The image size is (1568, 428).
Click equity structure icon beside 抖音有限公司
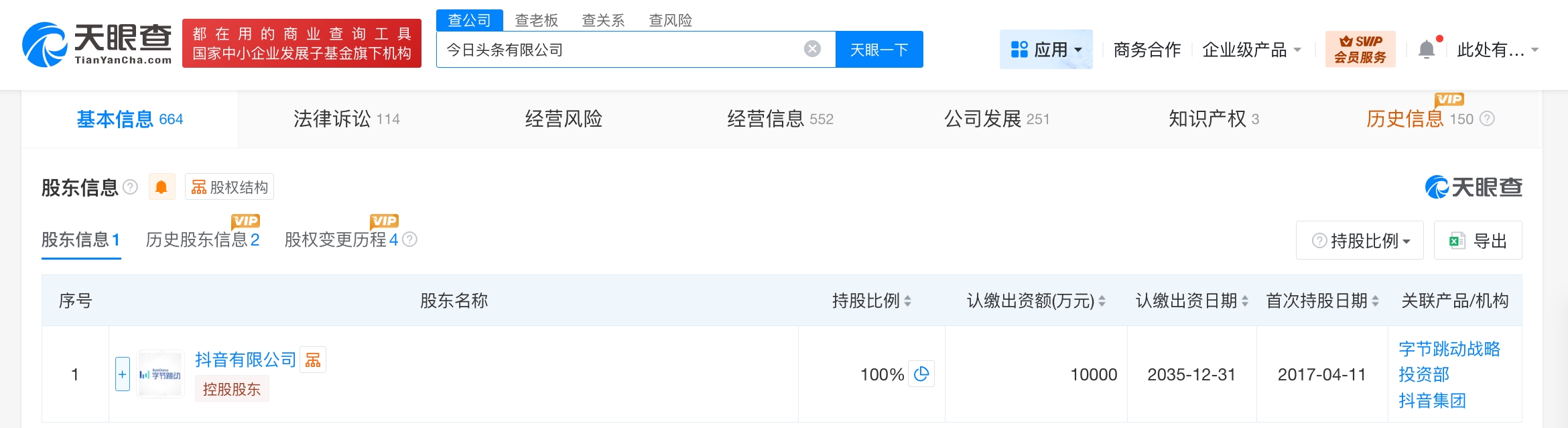pos(313,360)
